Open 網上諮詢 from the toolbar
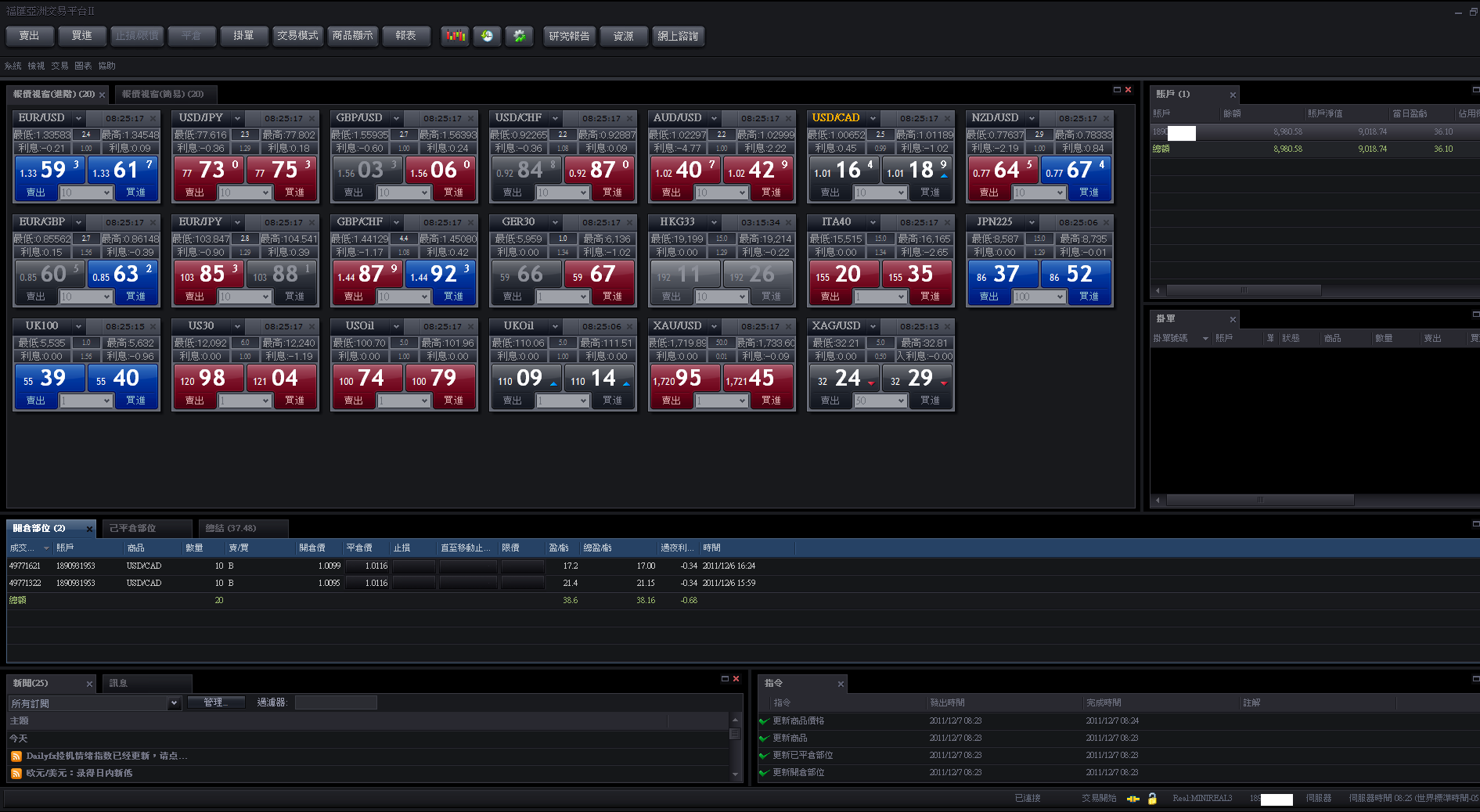 (678, 36)
